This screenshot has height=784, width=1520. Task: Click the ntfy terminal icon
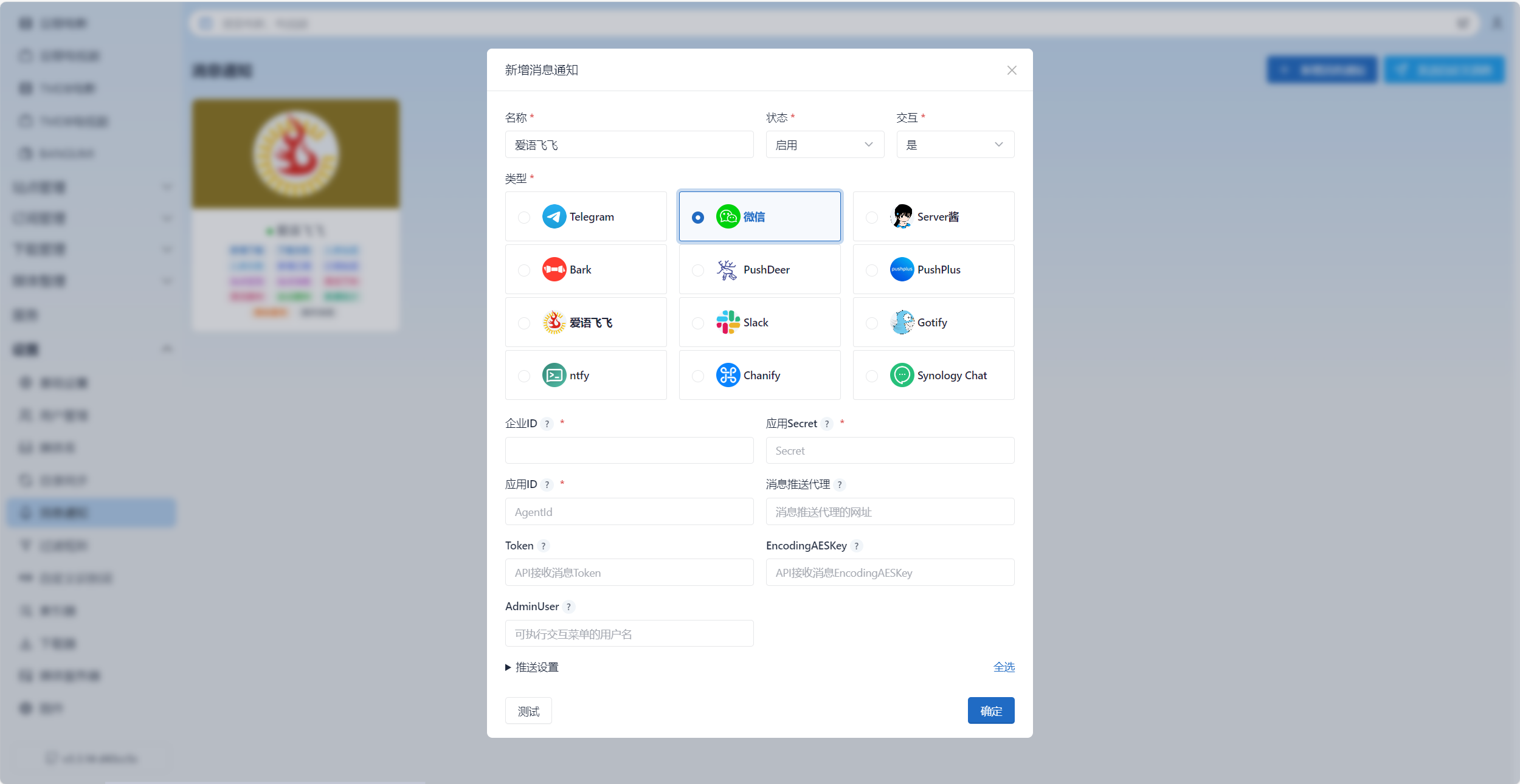(x=554, y=376)
